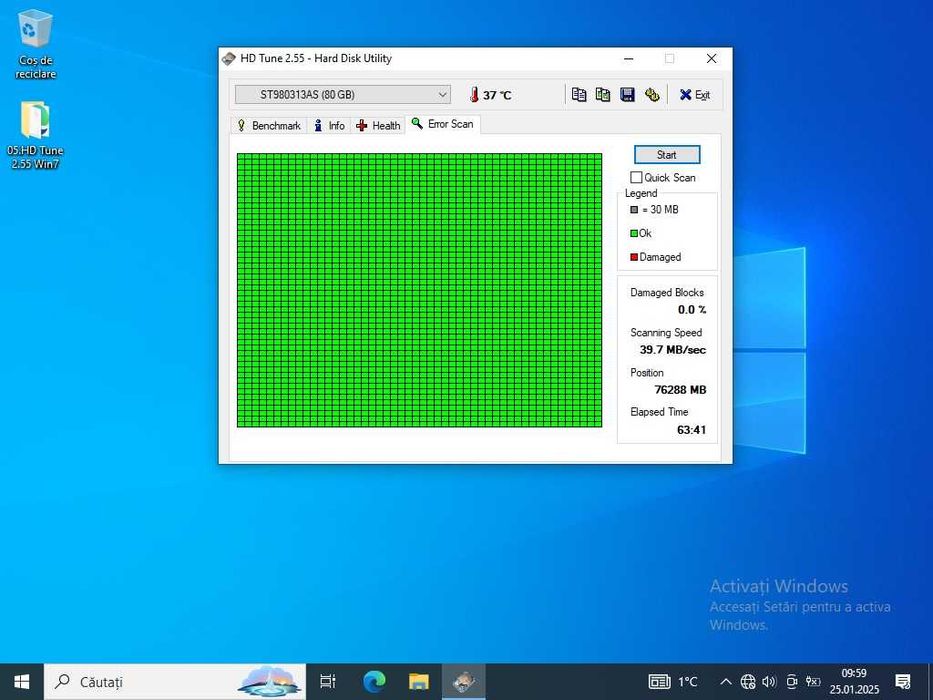Screen dimensions: 933x700
Task: Open File Explorer from the taskbar
Action: (419, 682)
